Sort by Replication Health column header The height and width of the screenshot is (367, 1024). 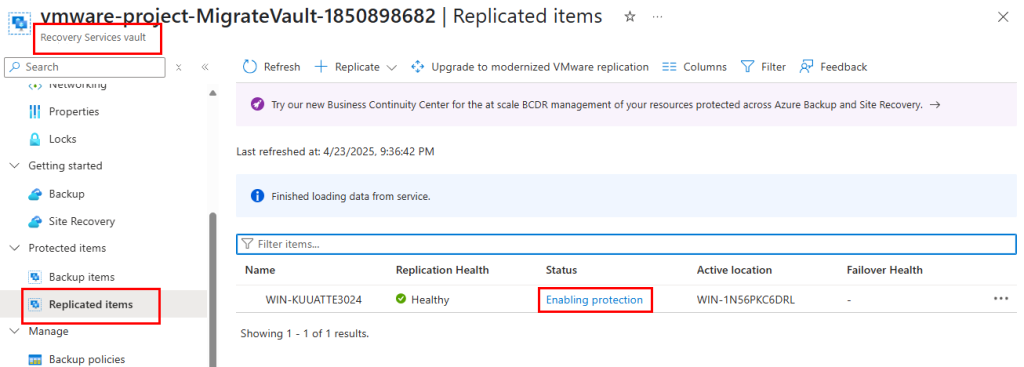(x=442, y=270)
